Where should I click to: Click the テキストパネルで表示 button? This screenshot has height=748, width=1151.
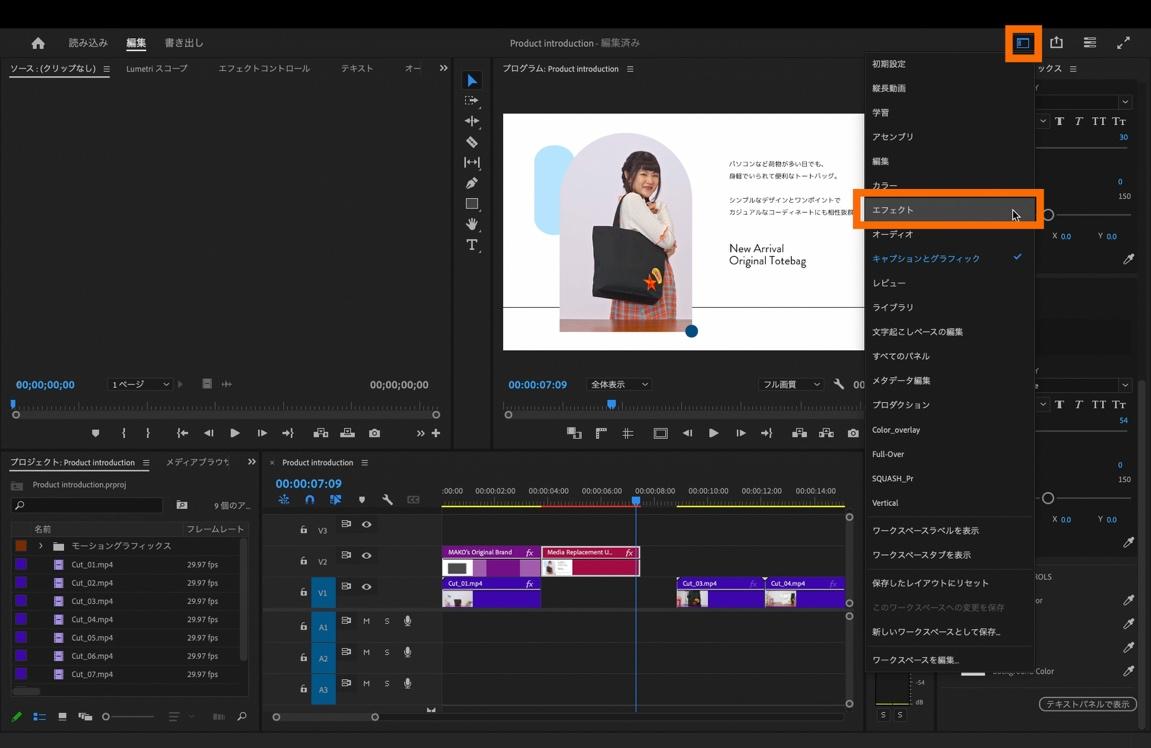pyautogui.click(x=1087, y=704)
